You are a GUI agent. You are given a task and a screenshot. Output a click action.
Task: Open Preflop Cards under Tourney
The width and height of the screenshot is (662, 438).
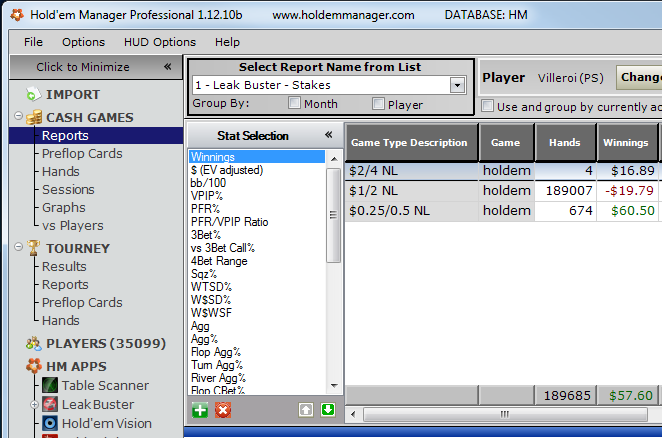[x=82, y=302]
